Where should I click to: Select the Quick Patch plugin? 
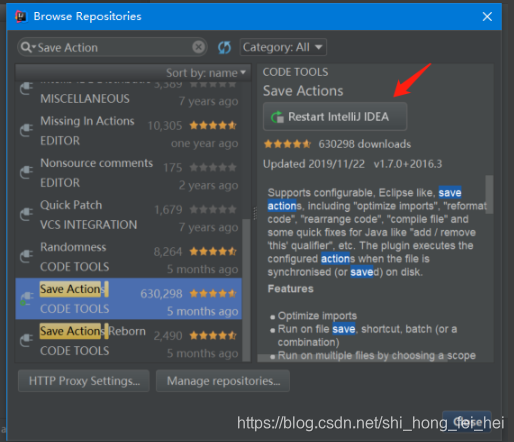pos(129,215)
